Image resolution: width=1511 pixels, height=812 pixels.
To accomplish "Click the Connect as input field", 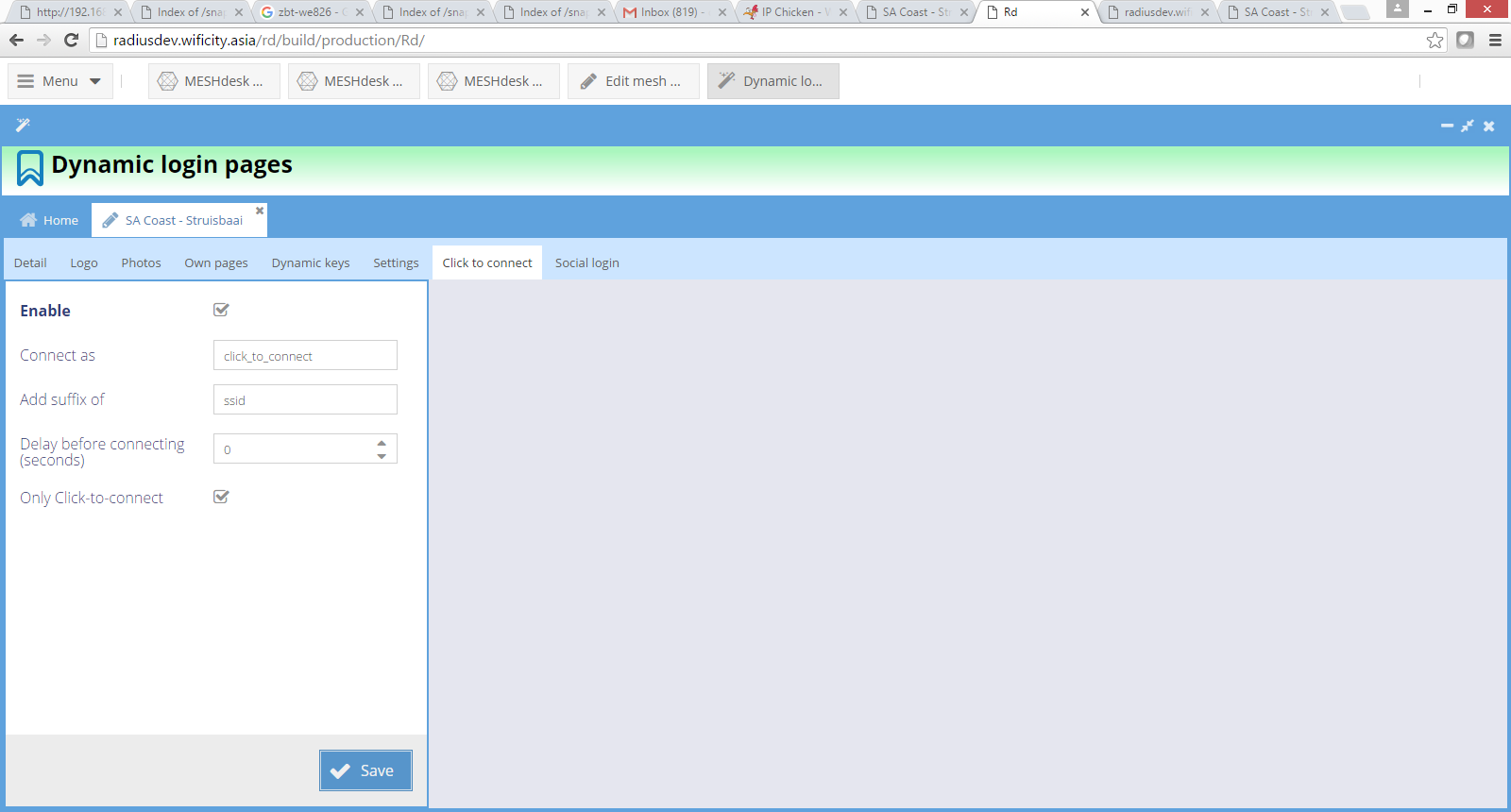I will [x=305, y=356].
